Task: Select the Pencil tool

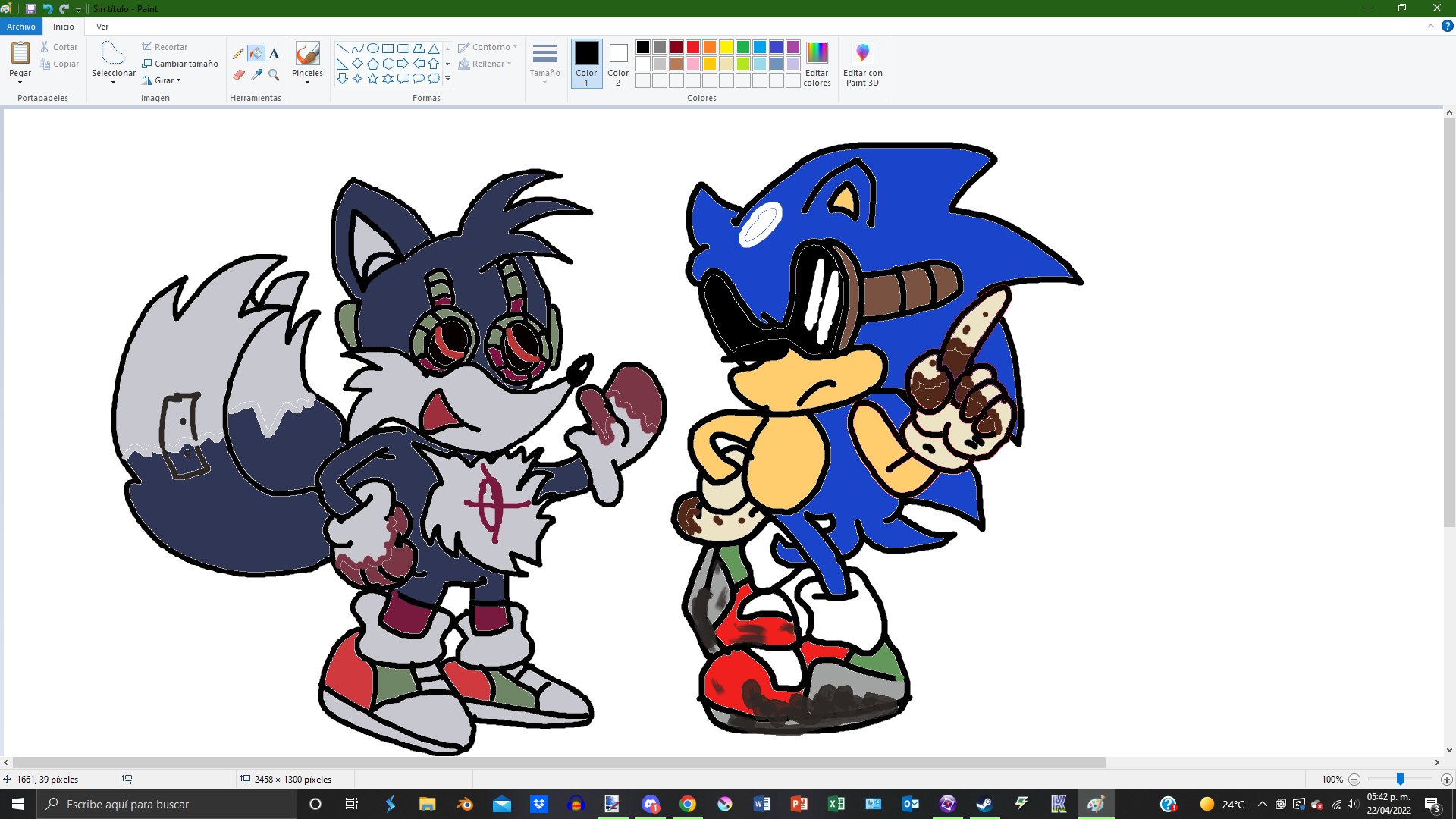Action: [238, 54]
